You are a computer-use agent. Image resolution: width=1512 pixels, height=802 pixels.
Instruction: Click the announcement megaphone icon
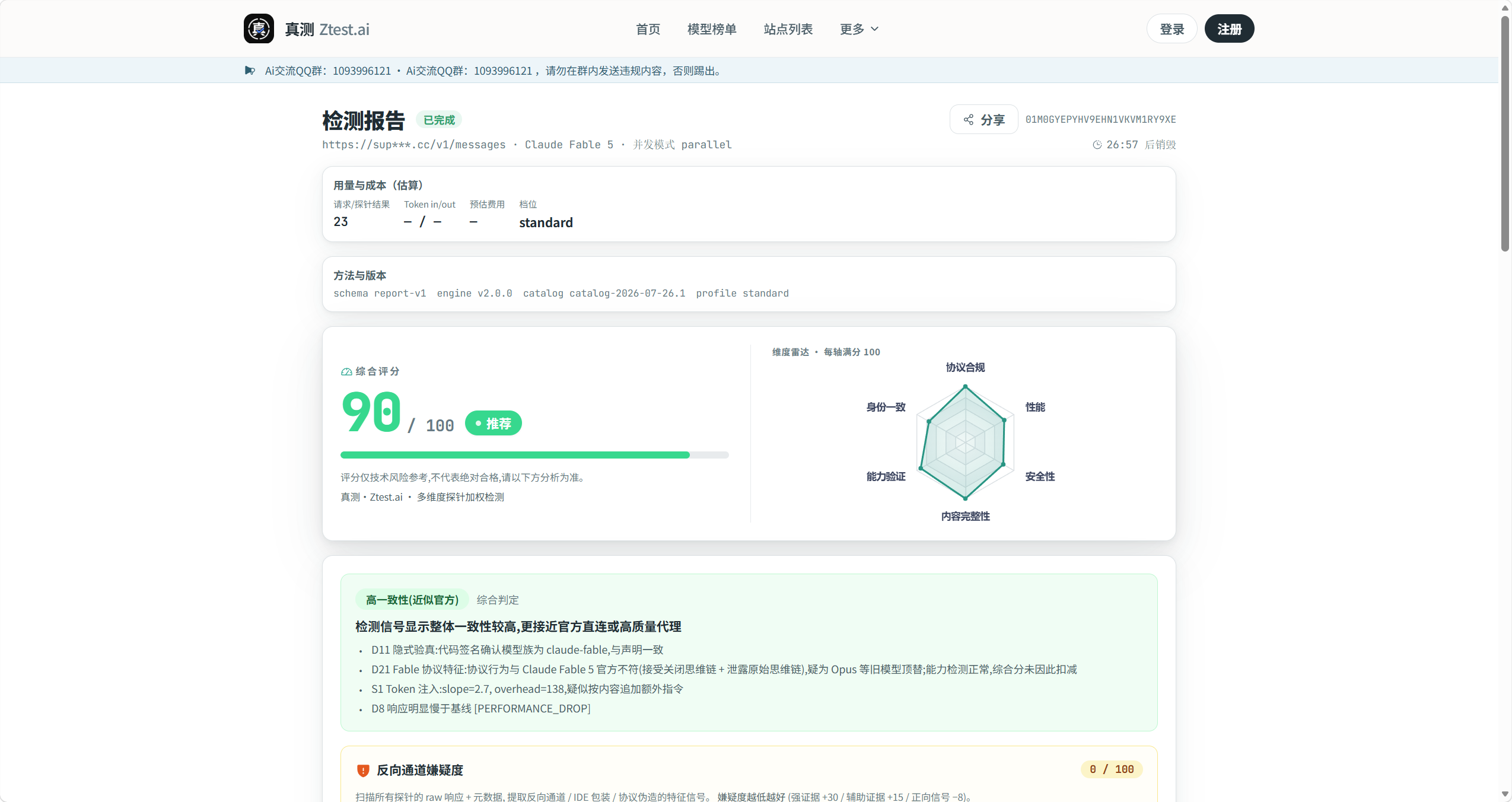[250, 71]
